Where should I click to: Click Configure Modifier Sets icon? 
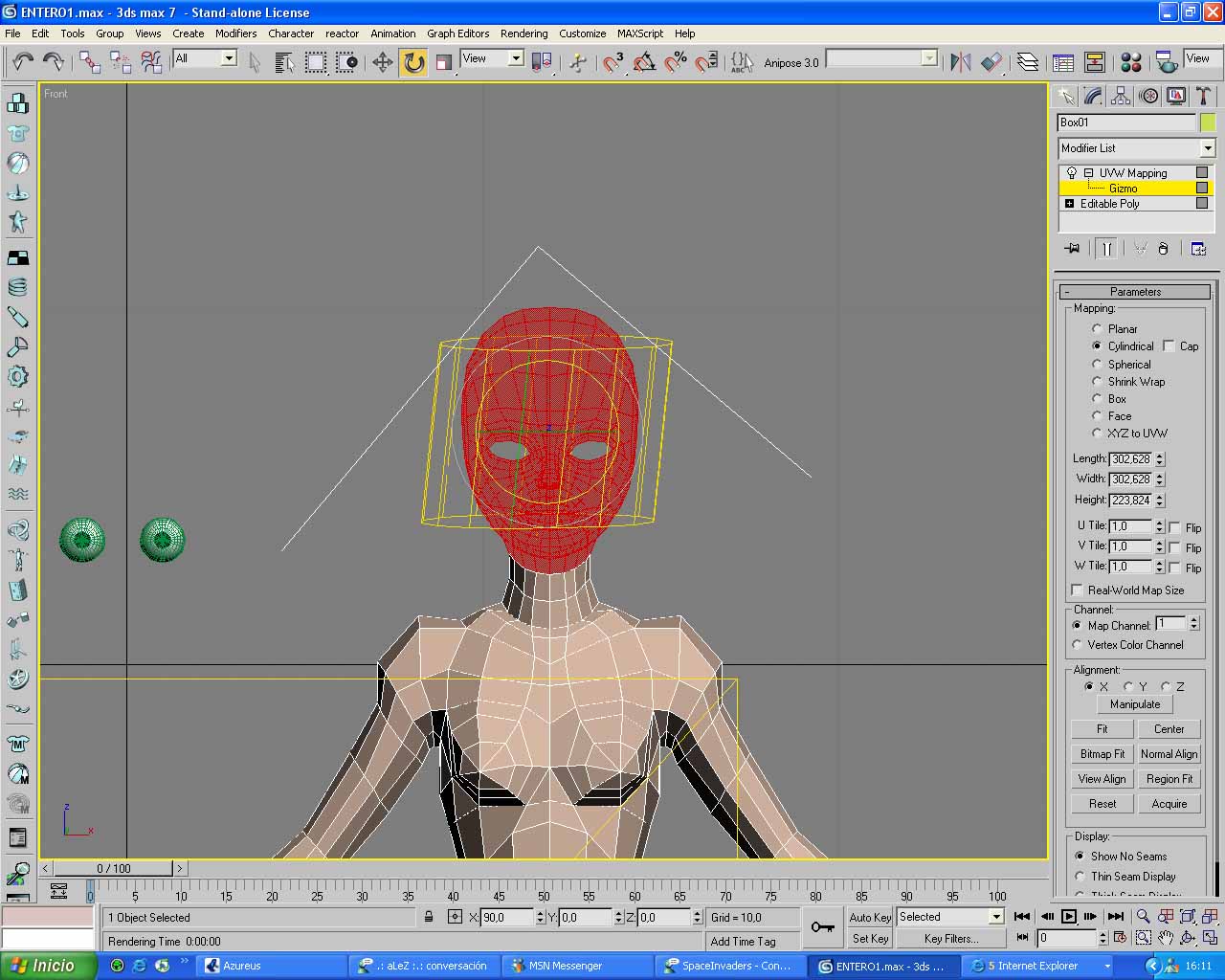pyautogui.click(x=1198, y=249)
